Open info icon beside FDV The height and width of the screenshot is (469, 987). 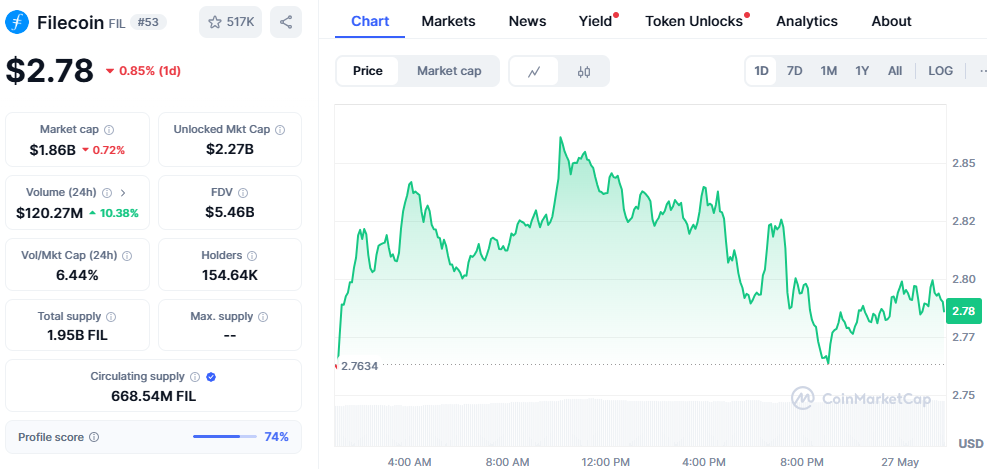click(243, 193)
